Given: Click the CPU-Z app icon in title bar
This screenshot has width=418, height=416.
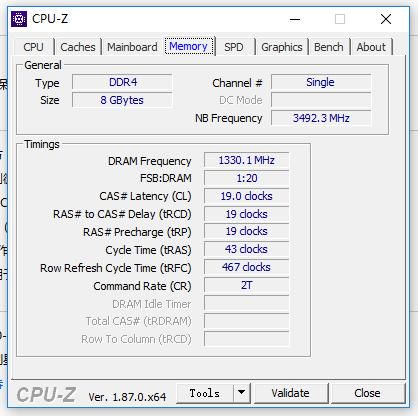Looking at the screenshot, I should point(19,19).
